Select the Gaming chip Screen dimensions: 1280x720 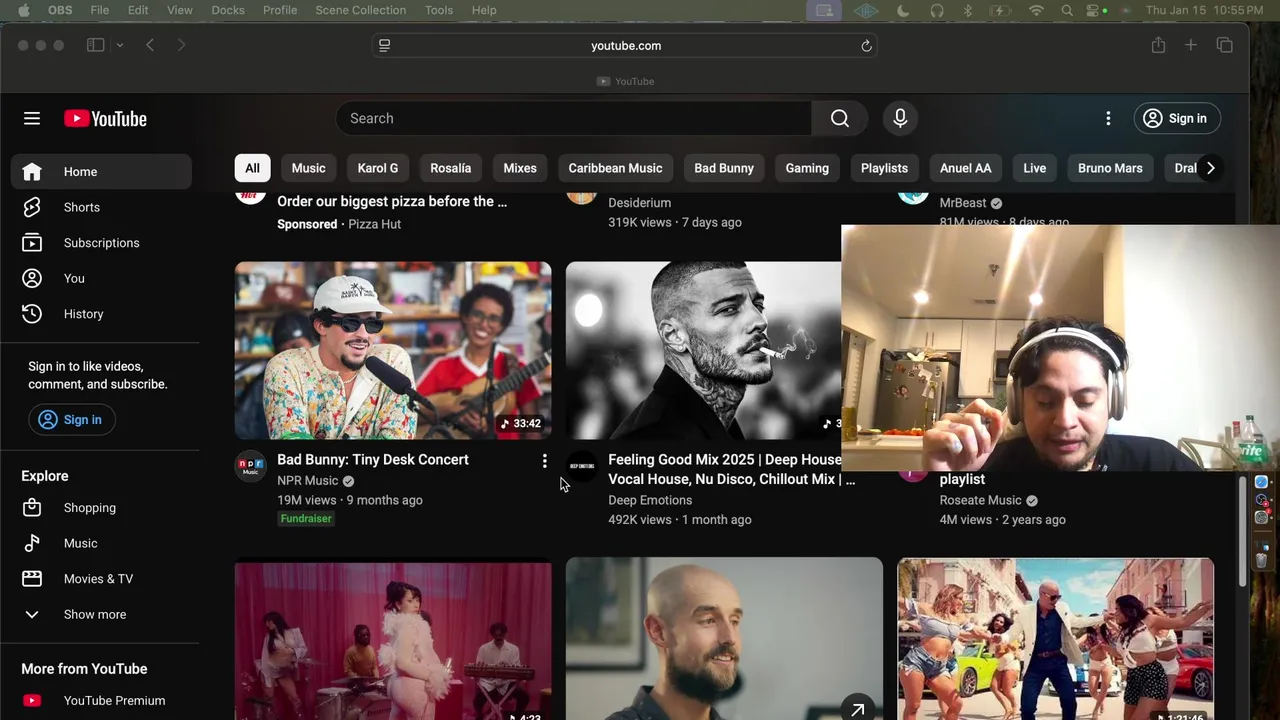pos(807,168)
